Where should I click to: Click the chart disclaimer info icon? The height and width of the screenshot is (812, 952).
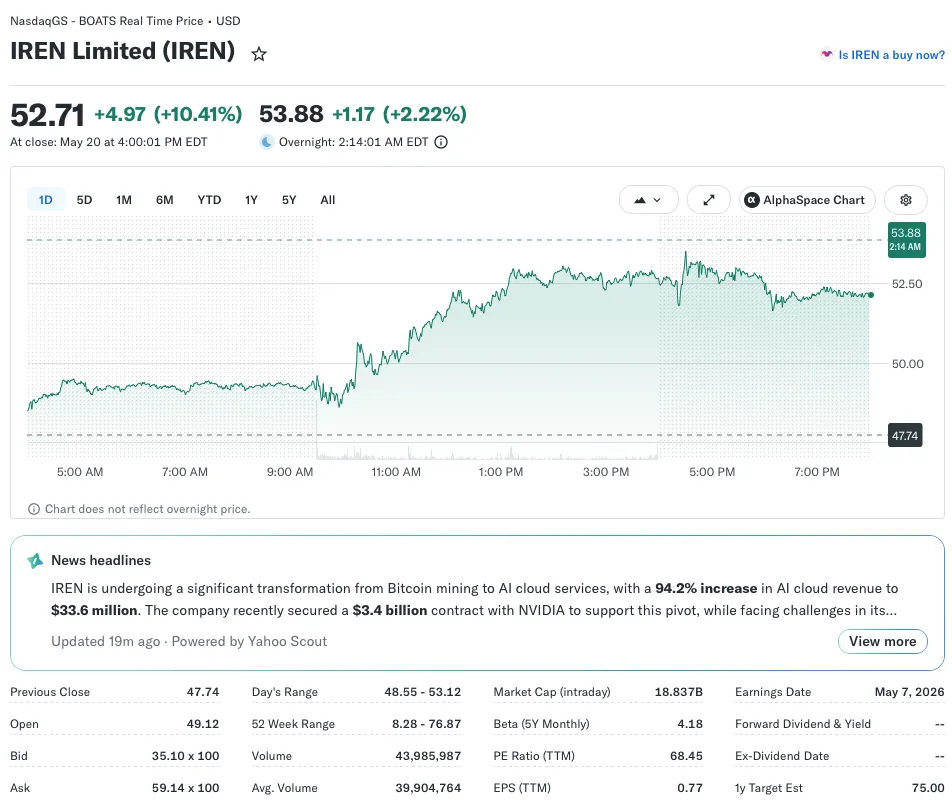coord(34,509)
